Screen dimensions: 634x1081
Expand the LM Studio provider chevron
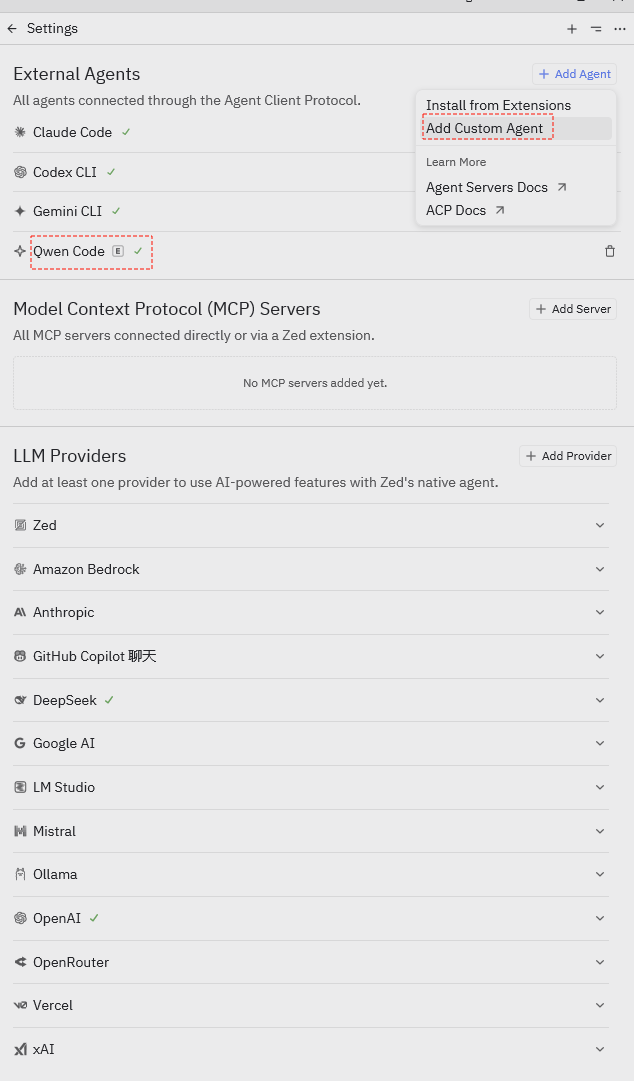tap(600, 787)
